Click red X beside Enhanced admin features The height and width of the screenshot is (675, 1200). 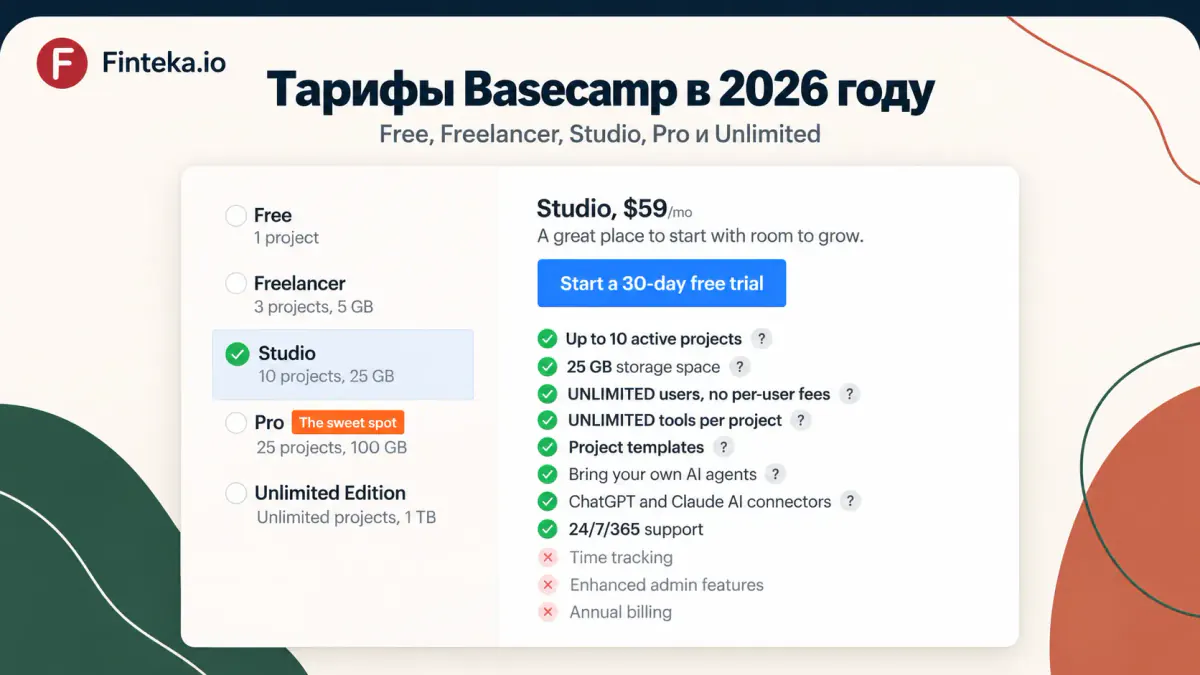coord(547,584)
